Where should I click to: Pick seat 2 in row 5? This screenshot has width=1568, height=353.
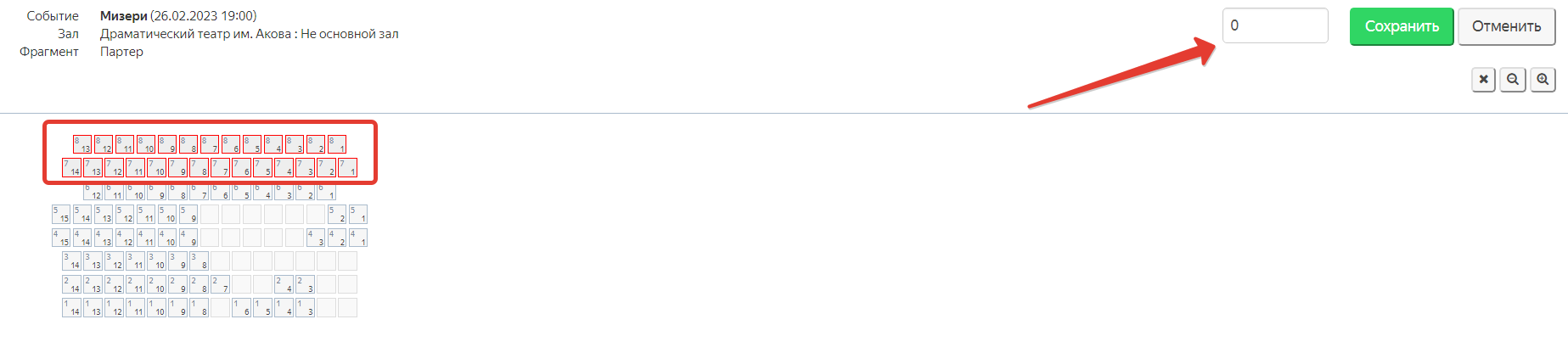coord(337,214)
